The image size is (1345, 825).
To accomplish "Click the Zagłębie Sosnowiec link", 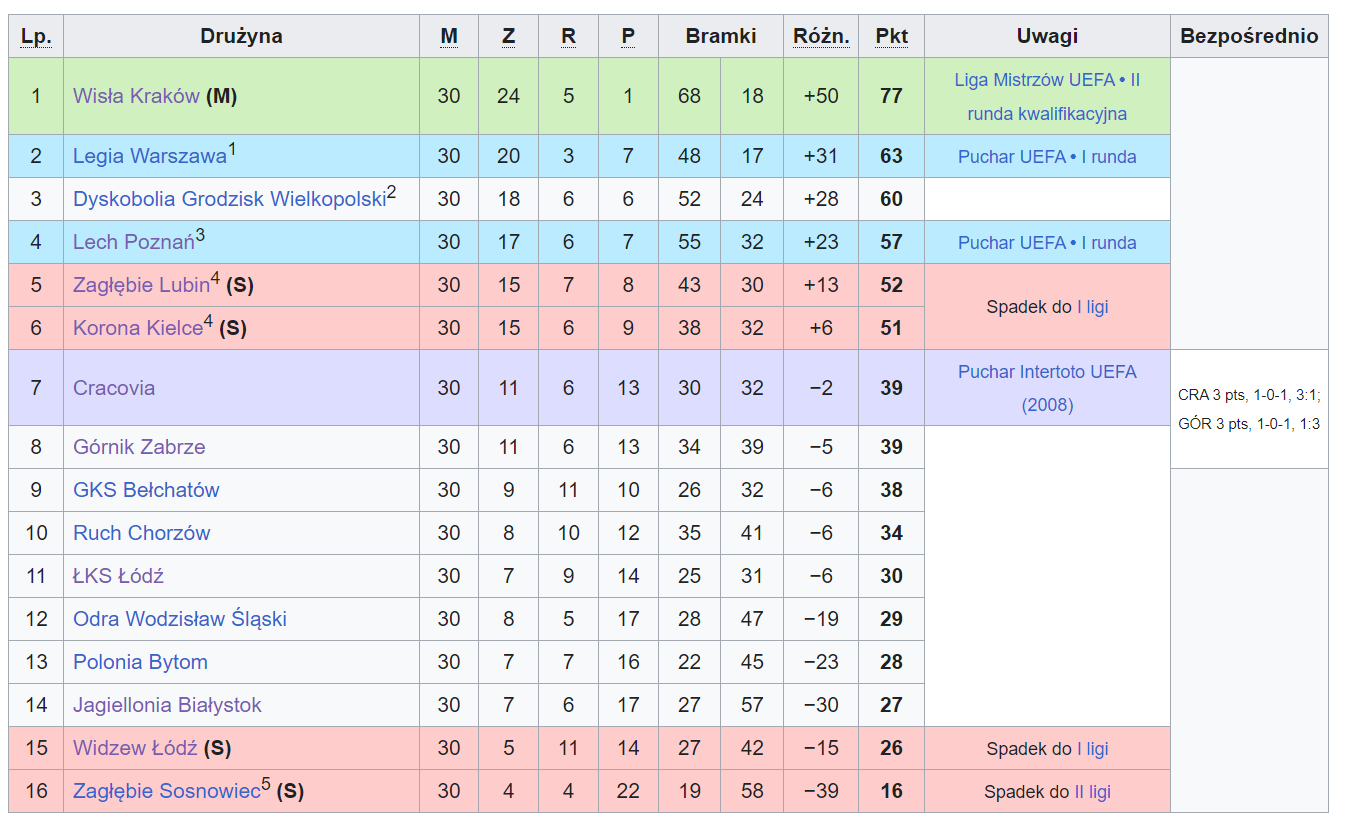I will pyautogui.click(x=166, y=792).
